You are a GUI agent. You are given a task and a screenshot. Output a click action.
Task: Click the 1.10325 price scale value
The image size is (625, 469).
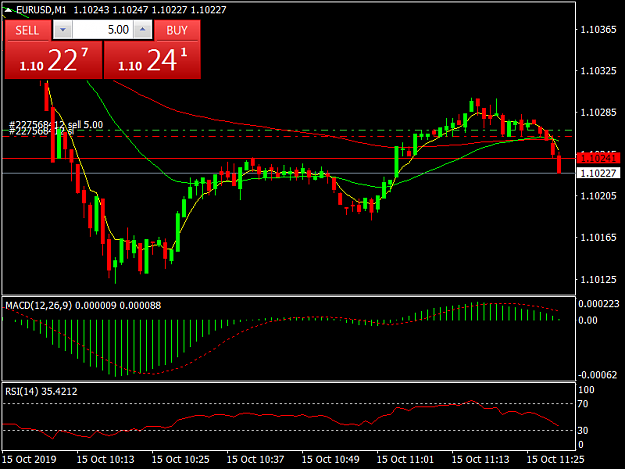[x=598, y=71]
